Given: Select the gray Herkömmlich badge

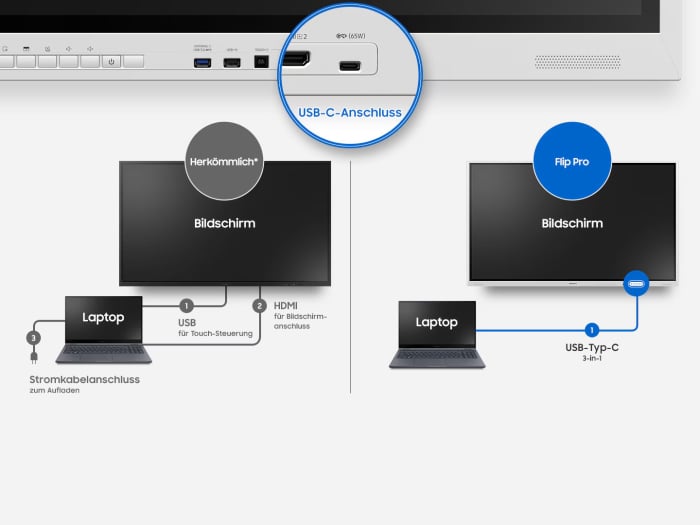Looking at the screenshot, I should click(225, 160).
